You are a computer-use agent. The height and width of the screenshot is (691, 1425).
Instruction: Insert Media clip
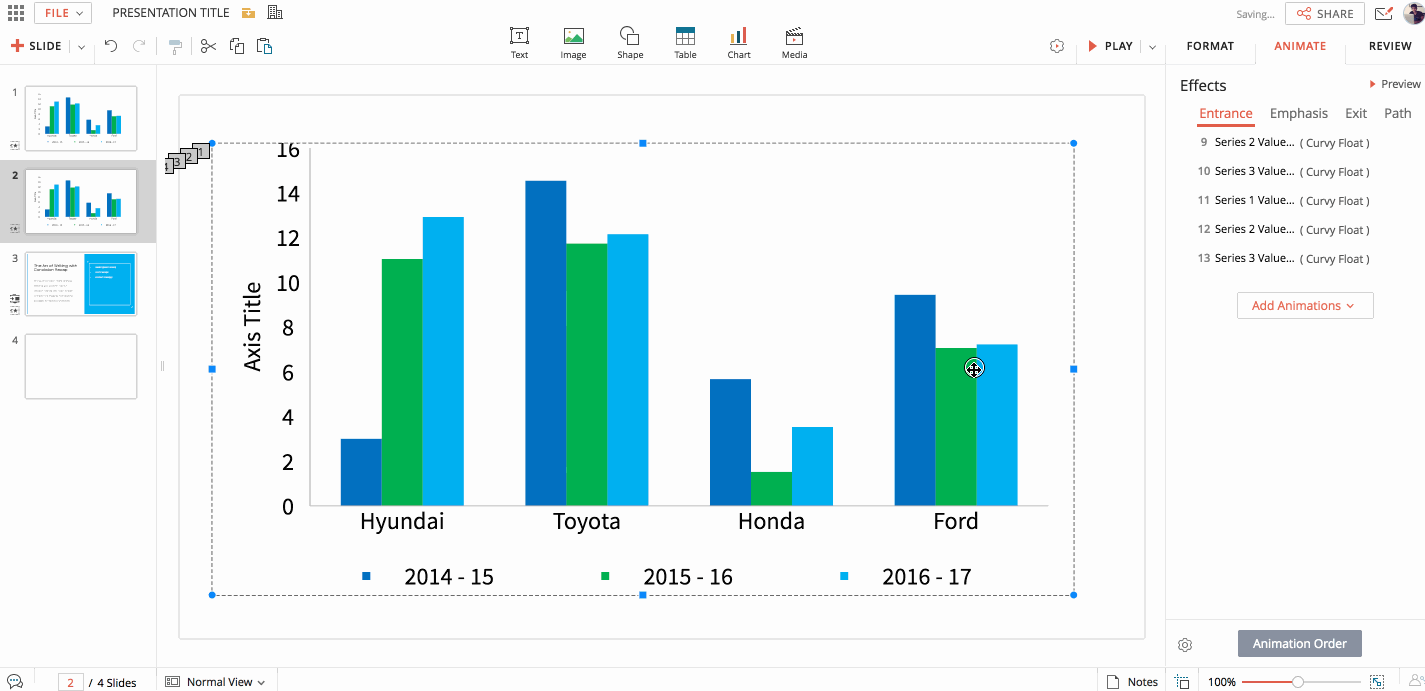tap(795, 43)
